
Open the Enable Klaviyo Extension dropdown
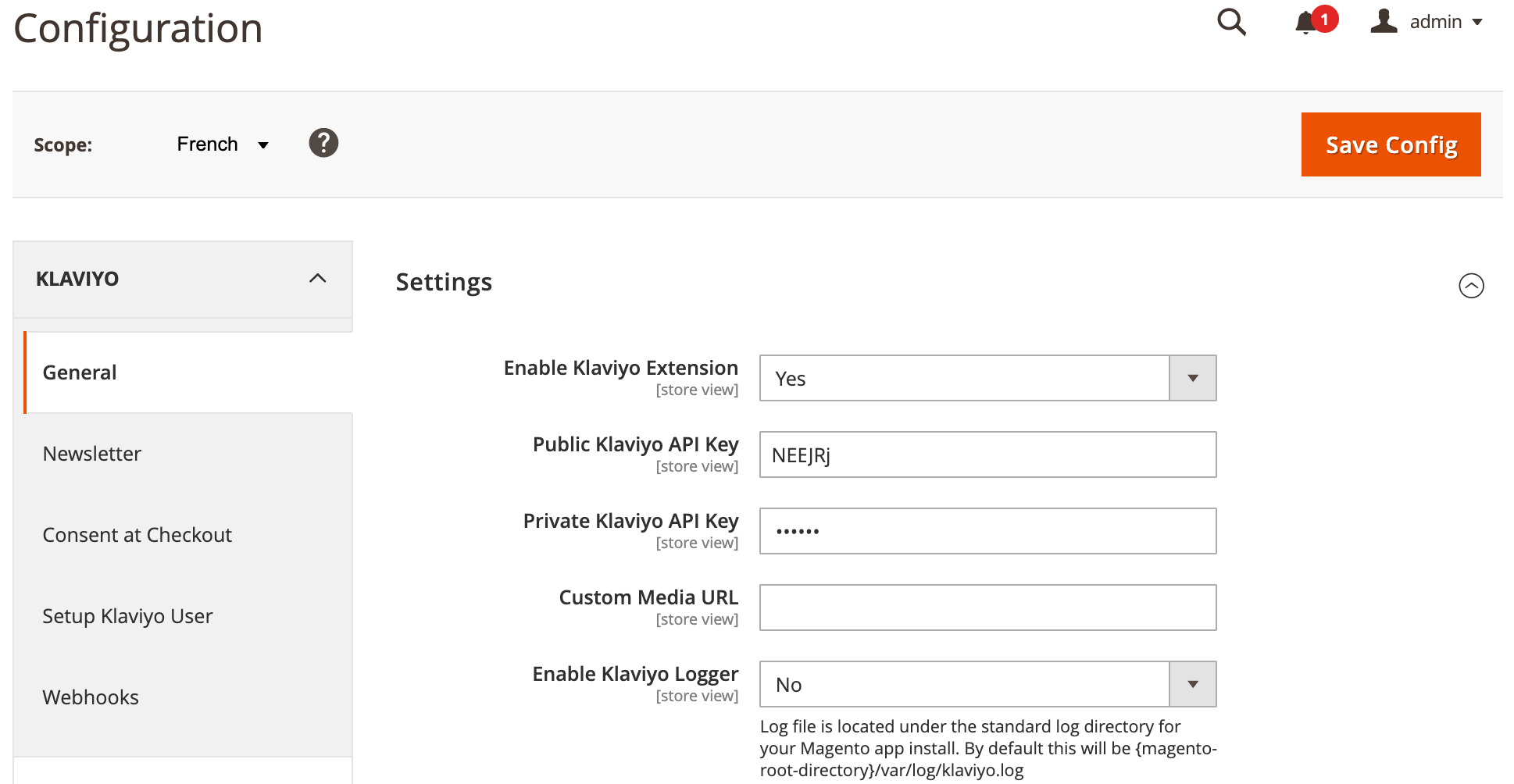point(987,379)
